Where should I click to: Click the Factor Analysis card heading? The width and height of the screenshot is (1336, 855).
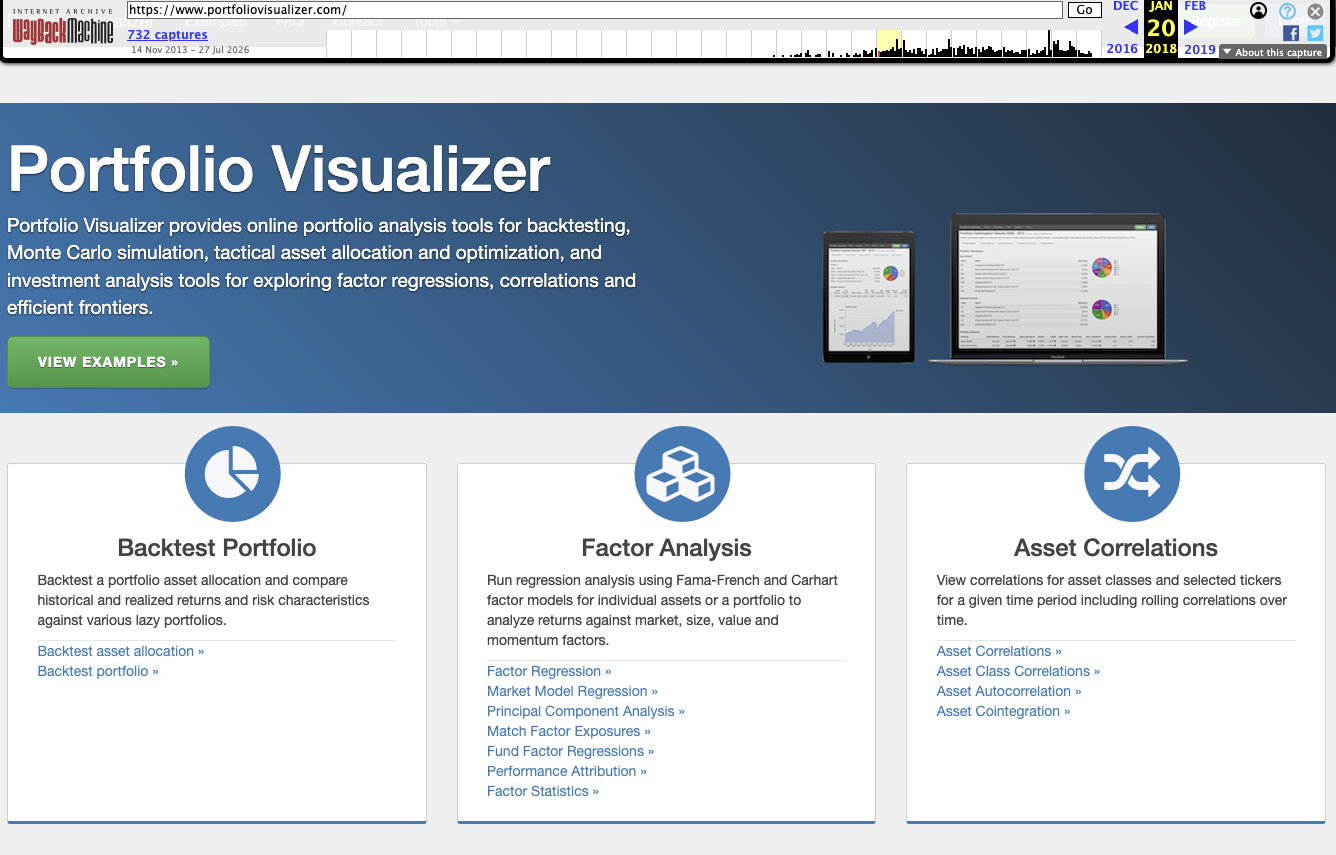point(666,548)
